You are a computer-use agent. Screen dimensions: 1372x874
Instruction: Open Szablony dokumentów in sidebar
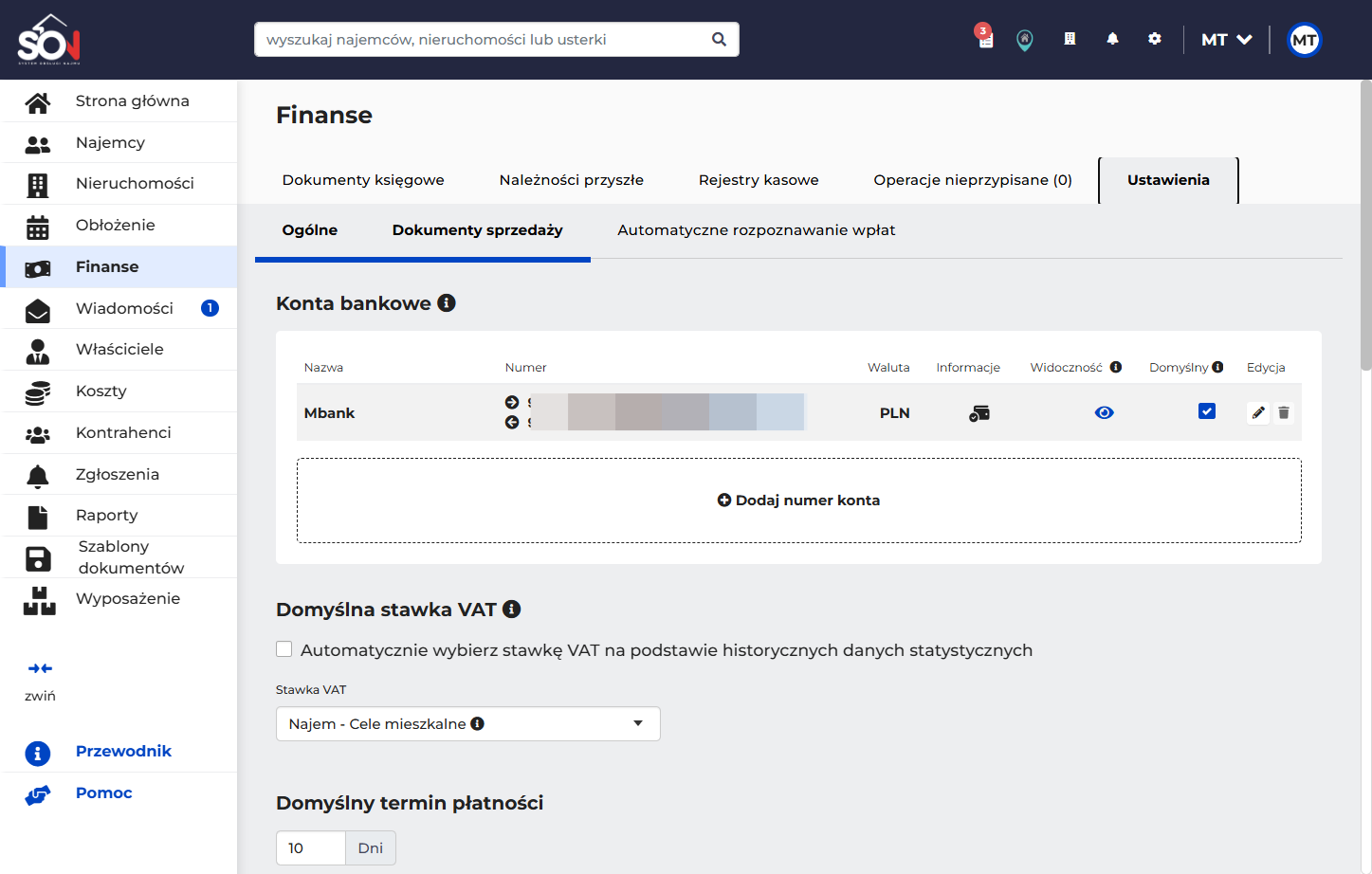[x=119, y=557]
